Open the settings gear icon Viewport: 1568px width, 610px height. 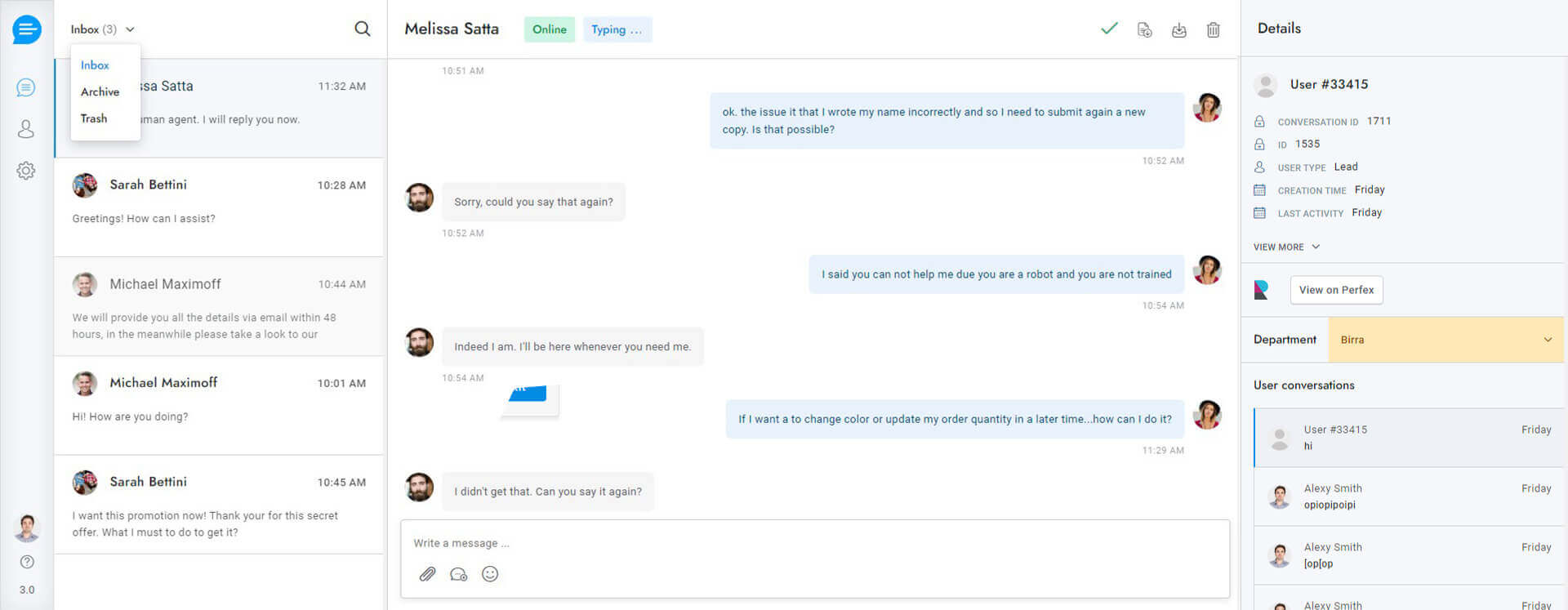point(26,171)
